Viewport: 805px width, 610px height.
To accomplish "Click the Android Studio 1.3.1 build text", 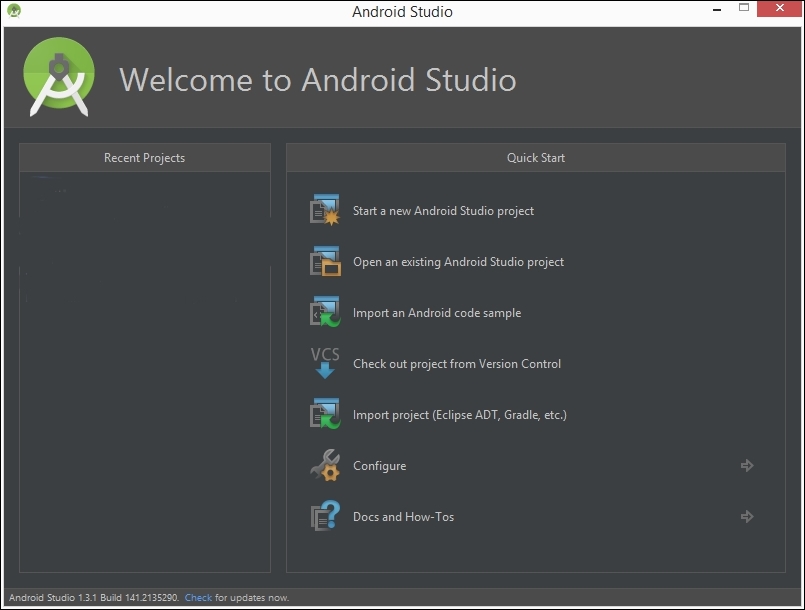I will click(94, 598).
